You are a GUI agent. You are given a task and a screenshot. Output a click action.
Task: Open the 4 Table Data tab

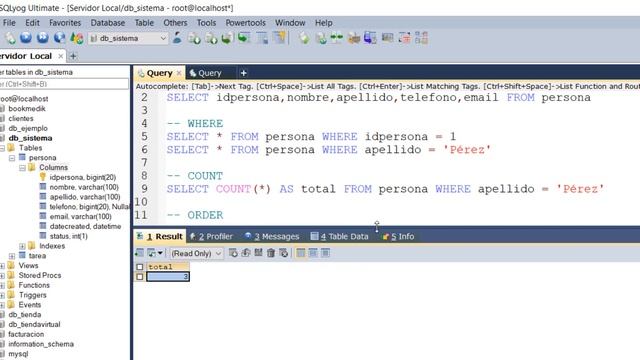pyautogui.click(x=340, y=236)
